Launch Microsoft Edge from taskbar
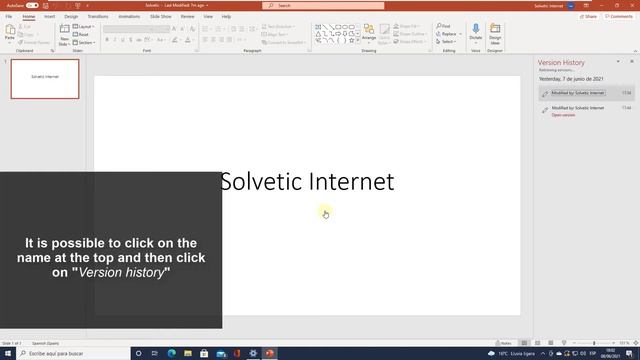640x360 pixels. [x=171, y=353]
